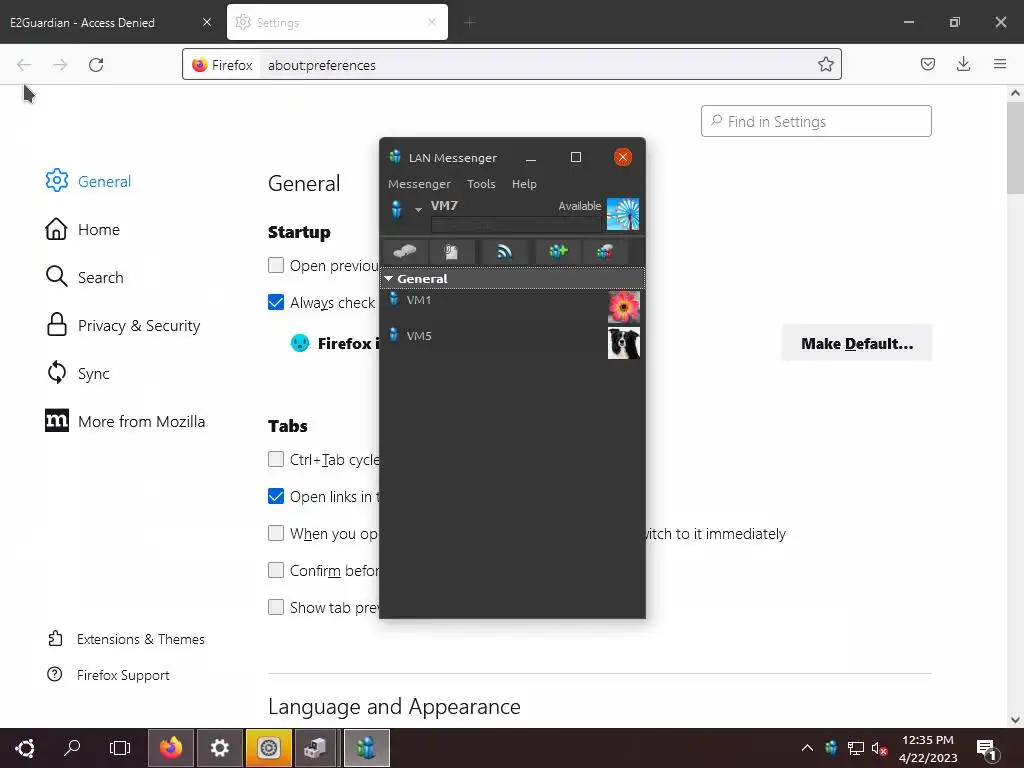Toggle the Ctrl+Tab cycles checkbox
The height and width of the screenshot is (768, 1024).
tap(276, 459)
